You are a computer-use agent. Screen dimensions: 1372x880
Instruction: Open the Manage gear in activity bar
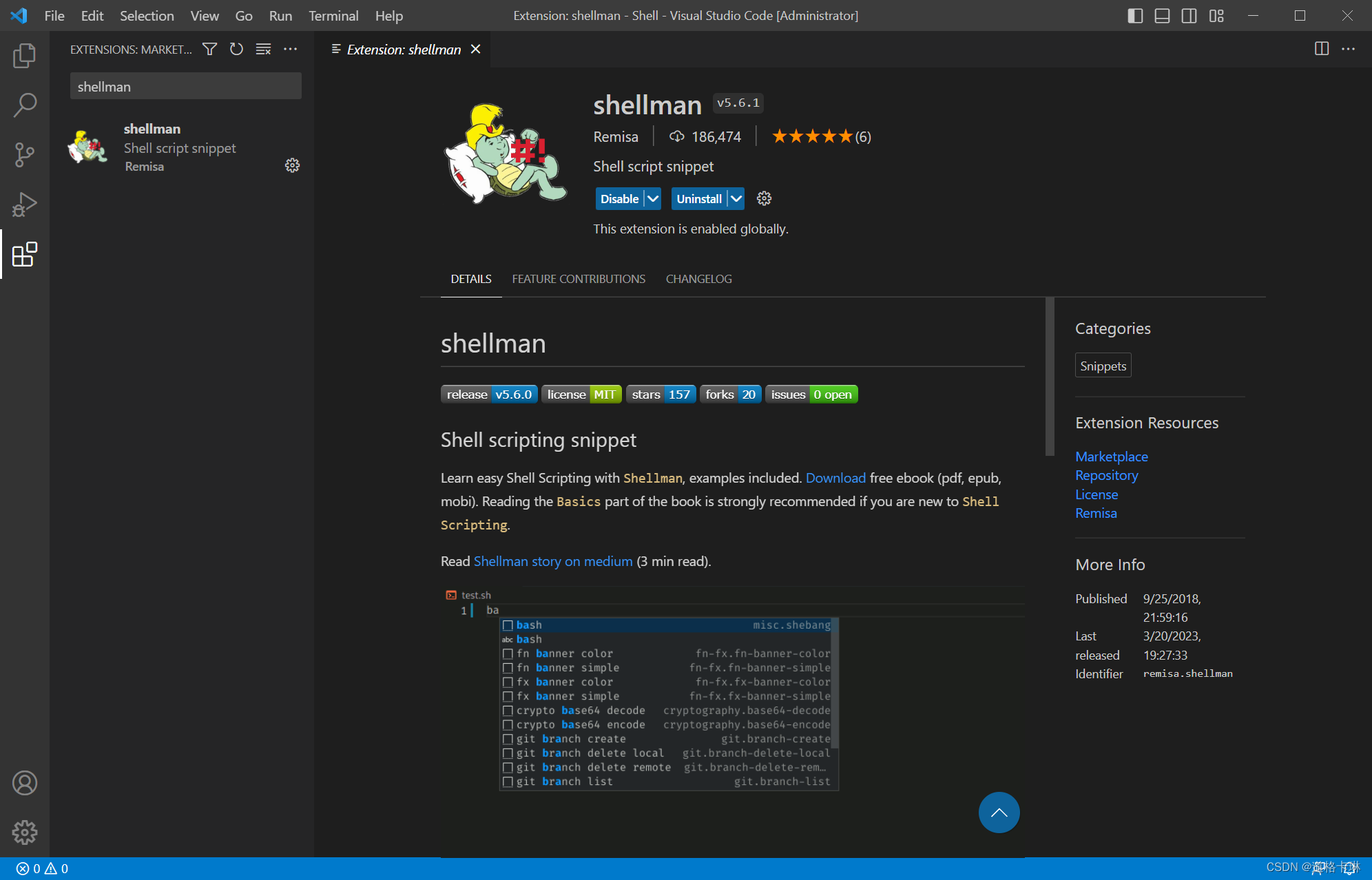(x=25, y=832)
